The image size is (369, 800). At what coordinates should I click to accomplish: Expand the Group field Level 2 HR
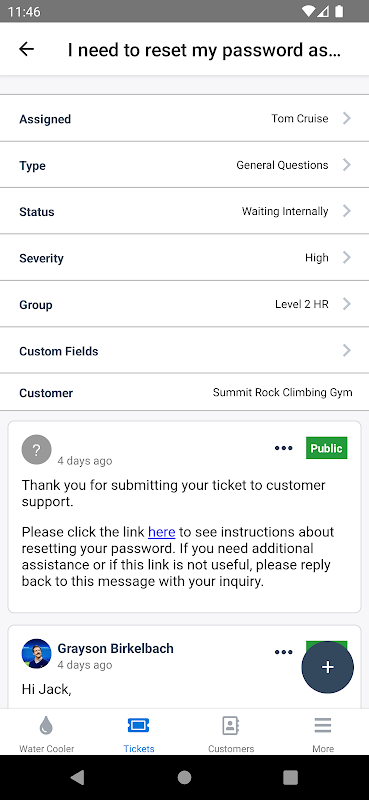(184, 304)
